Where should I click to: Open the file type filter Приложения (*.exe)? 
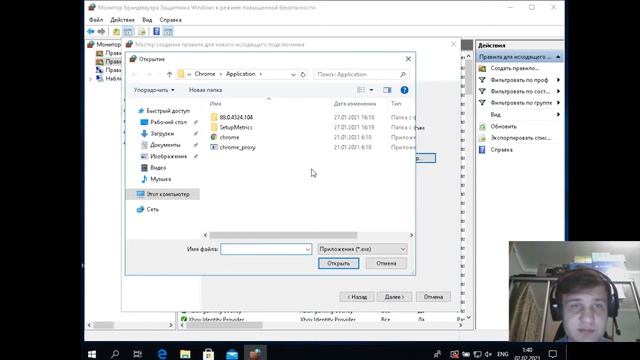click(x=362, y=249)
